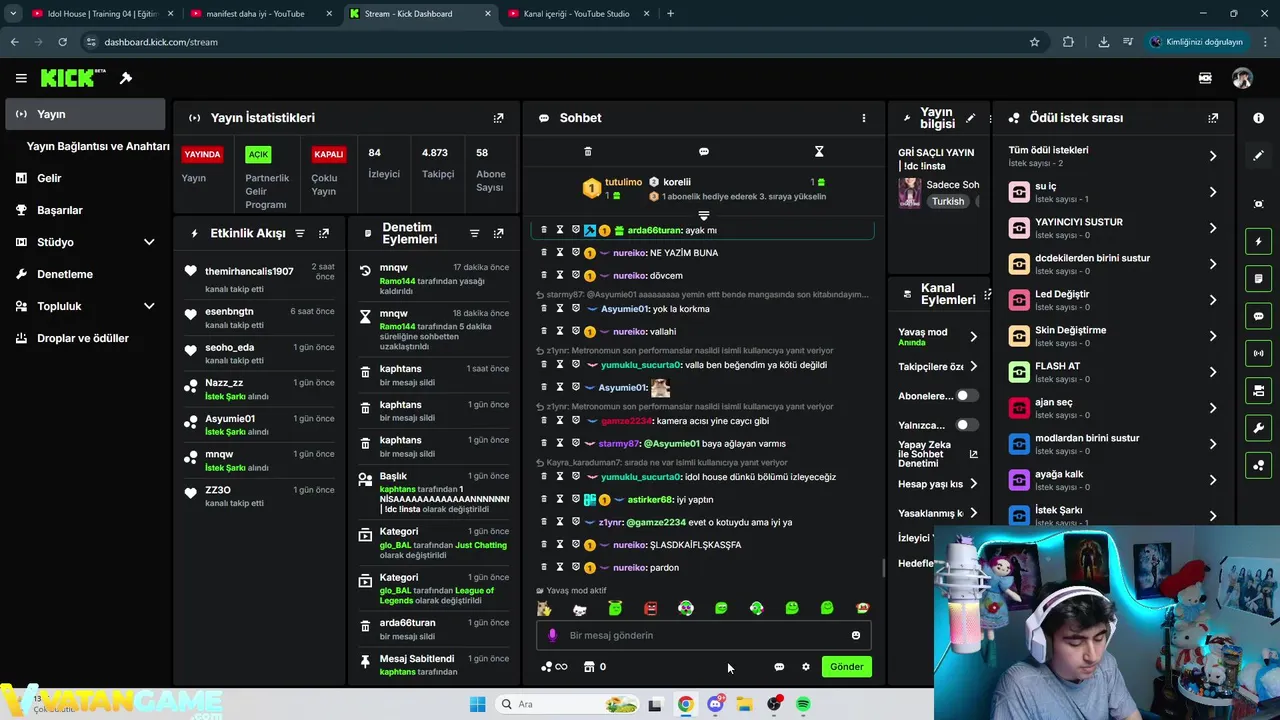Viewport: 1280px width, 720px height.
Task: Expand the 'su iç' reward row
Action: point(1113,192)
